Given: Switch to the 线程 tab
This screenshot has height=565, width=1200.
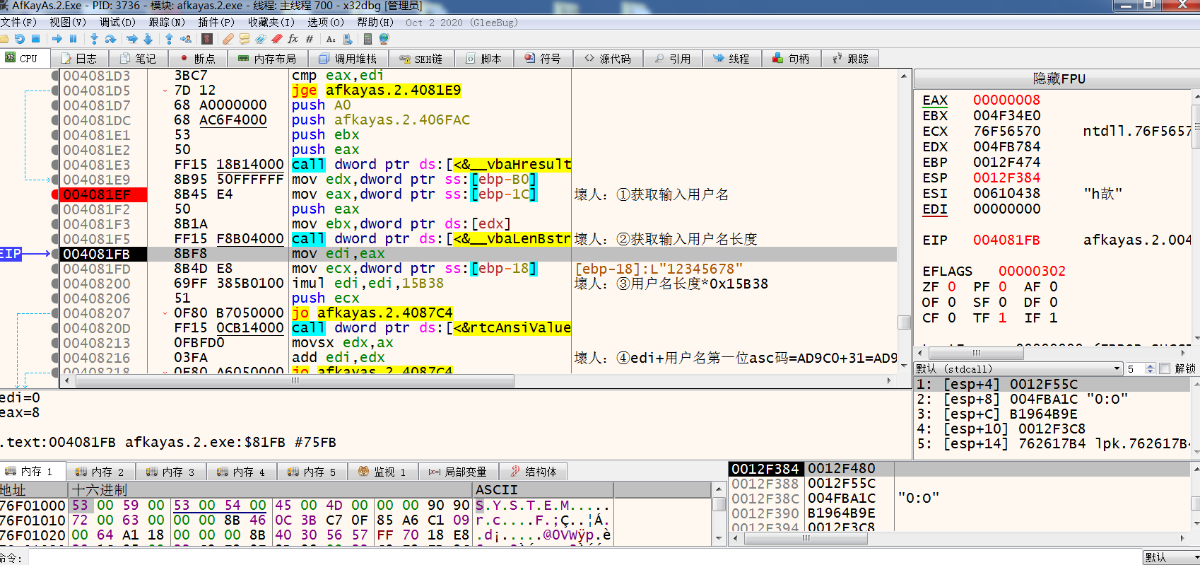Looking at the screenshot, I should [731, 59].
